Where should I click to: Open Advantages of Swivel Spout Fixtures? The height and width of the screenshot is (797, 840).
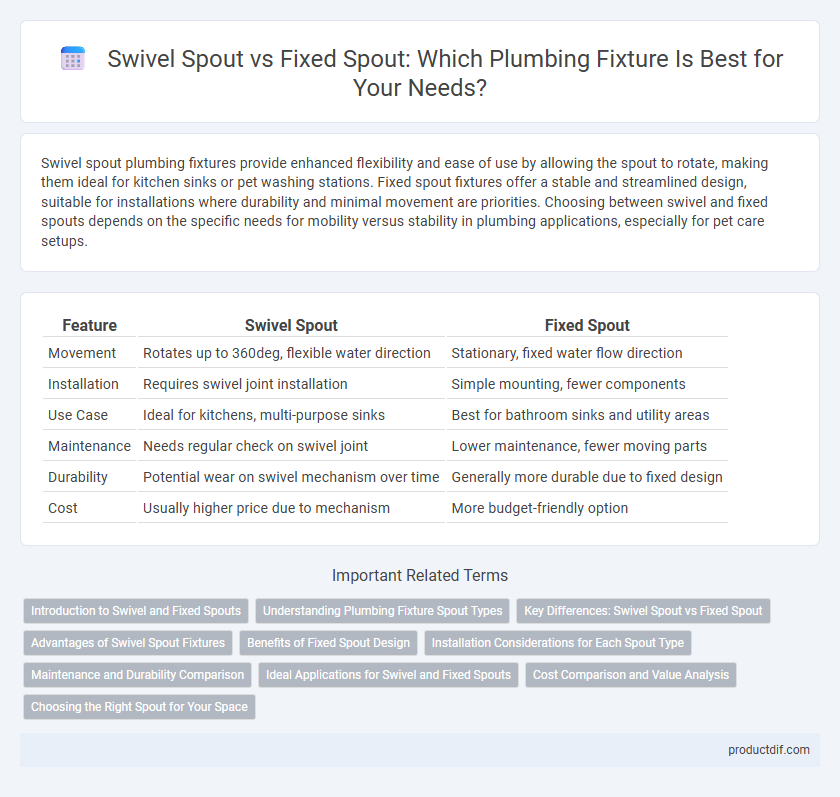click(x=128, y=643)
